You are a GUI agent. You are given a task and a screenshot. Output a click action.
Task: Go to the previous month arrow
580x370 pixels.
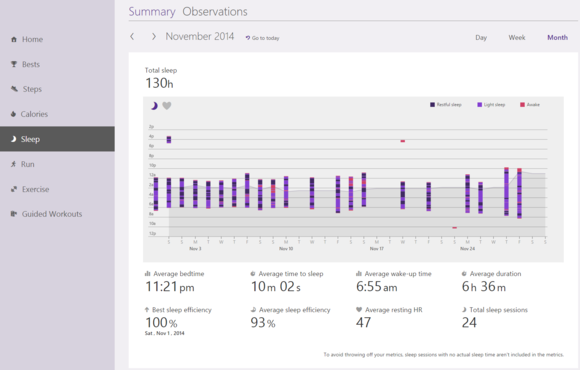click(x=132, y=37)
